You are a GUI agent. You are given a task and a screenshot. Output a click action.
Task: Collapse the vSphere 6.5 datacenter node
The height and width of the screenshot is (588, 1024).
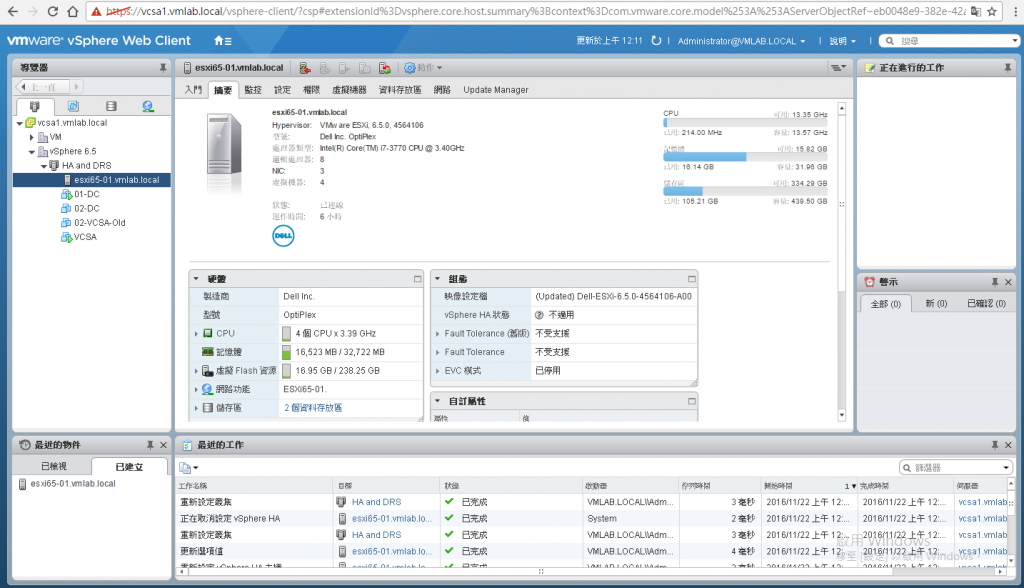coord(31,152)
